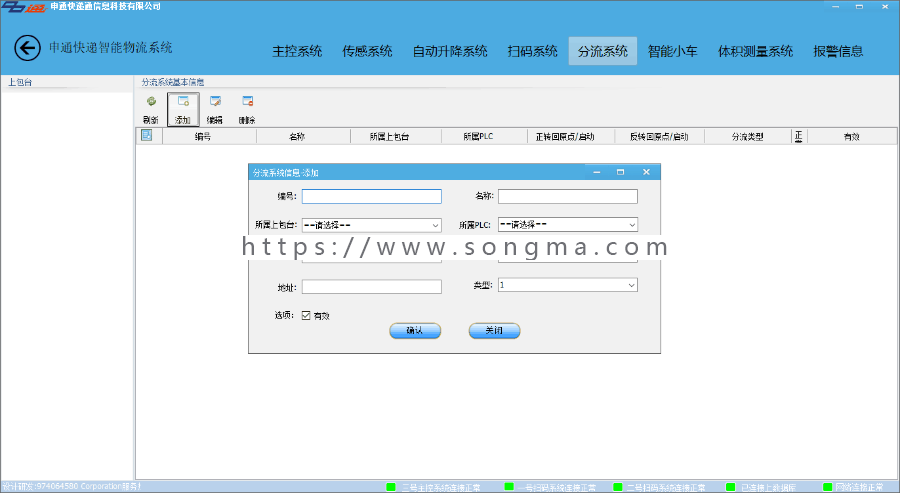The height and width of the screenshot is (493, 900).
Task: Select the 扫码系统 tab
Action: 532,51
